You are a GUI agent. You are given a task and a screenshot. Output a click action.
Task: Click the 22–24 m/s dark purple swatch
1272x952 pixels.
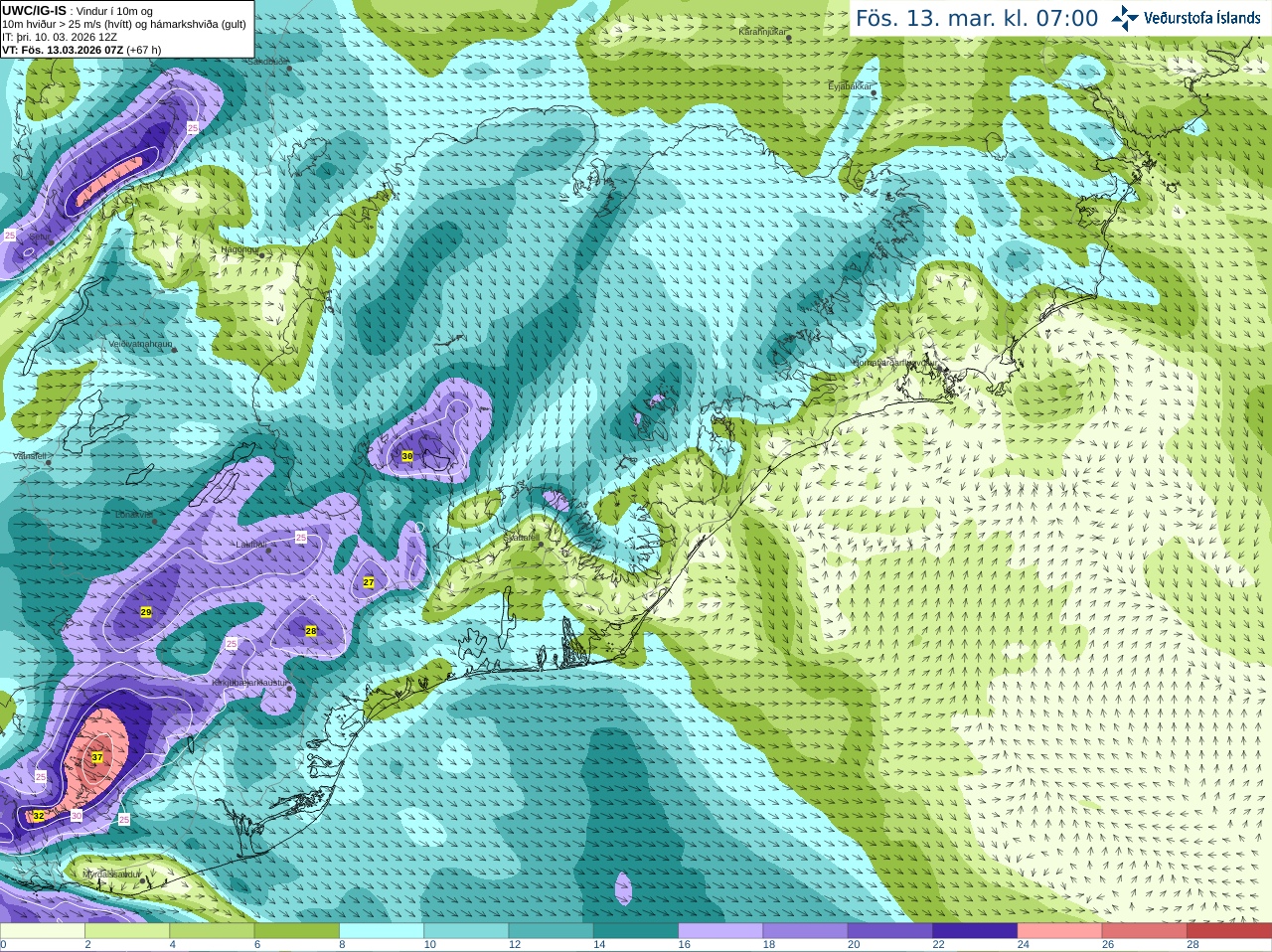tap(975, 931)
